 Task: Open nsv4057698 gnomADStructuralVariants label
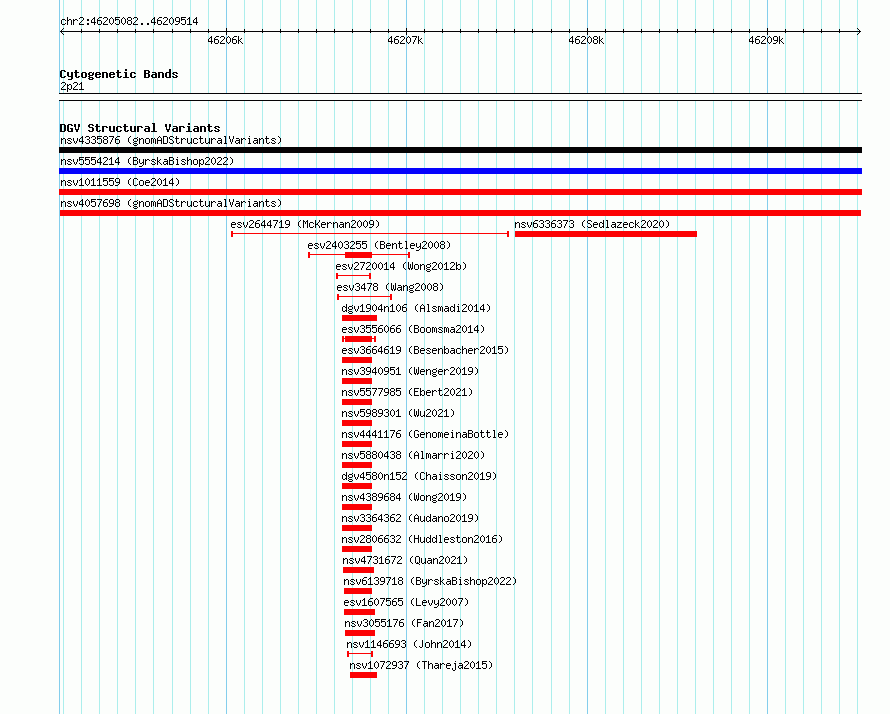[171, 203]
